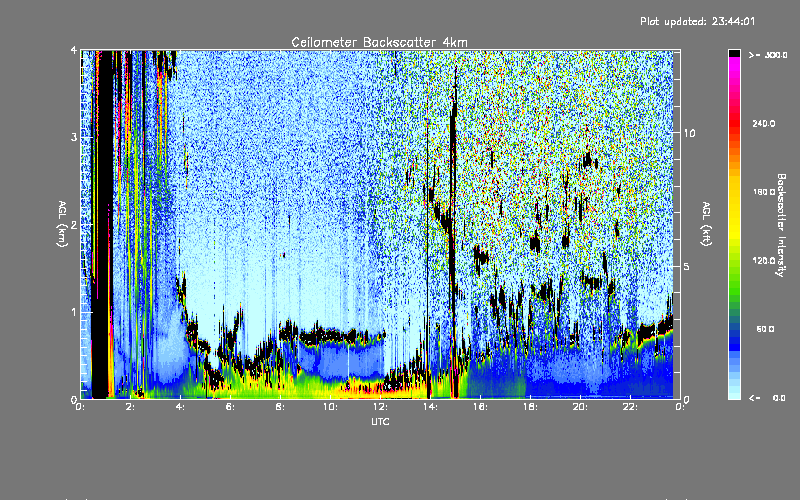Click the "6:" UTC time tick
The image size is (800, 500).
click(231, 407)
